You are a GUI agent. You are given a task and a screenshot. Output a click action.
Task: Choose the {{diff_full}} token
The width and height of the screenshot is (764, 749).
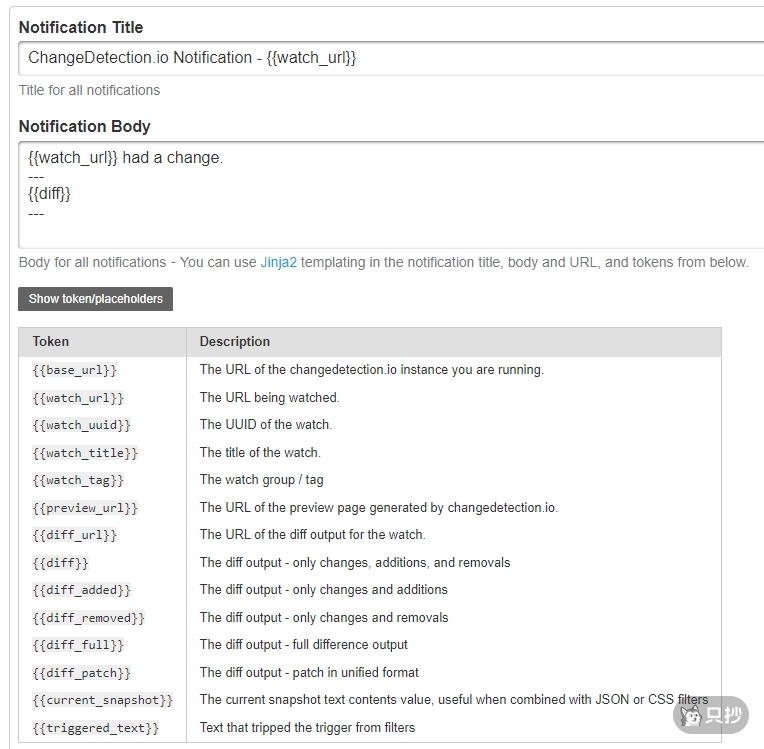[x=78, y=645]
